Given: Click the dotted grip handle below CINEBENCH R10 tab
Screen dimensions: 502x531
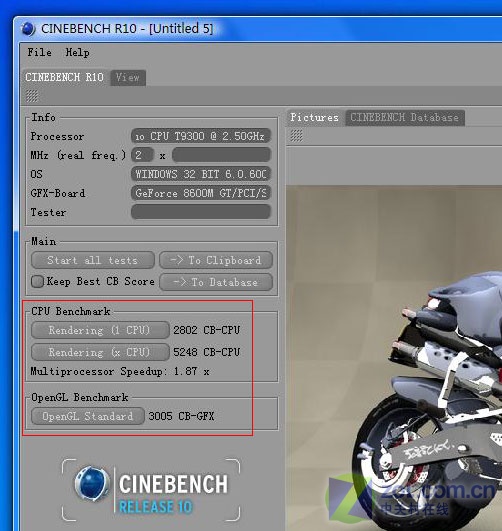Looking at the screenshot, I should coord(32,97).
